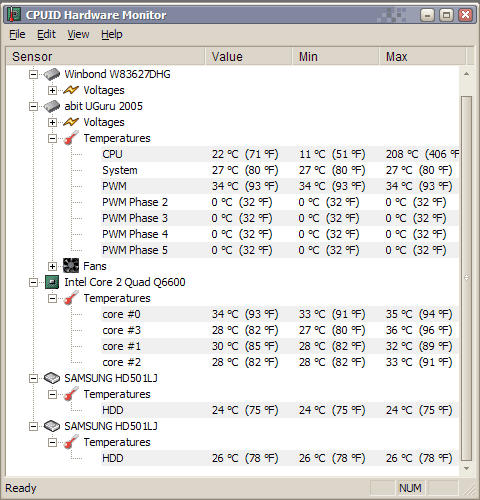Select the System temperature row
This screenshot has height=500, width=480.
point(280,170)
